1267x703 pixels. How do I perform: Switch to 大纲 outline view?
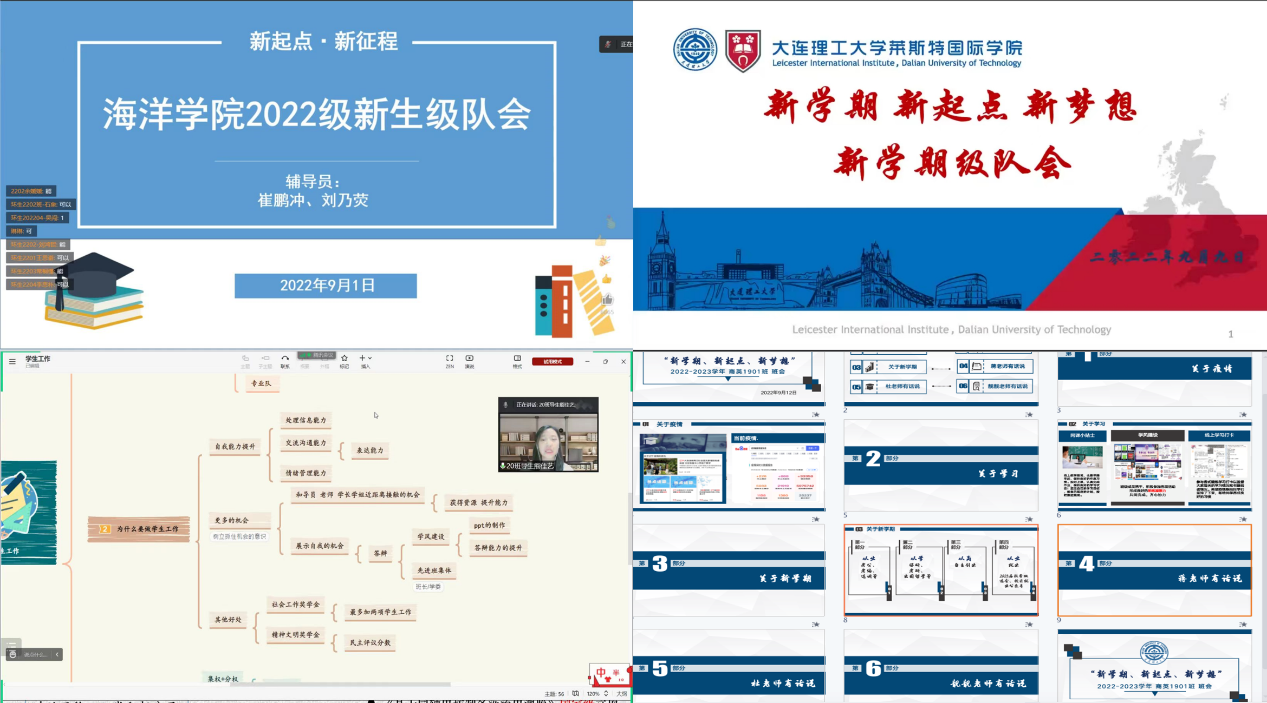pos(621,693)
